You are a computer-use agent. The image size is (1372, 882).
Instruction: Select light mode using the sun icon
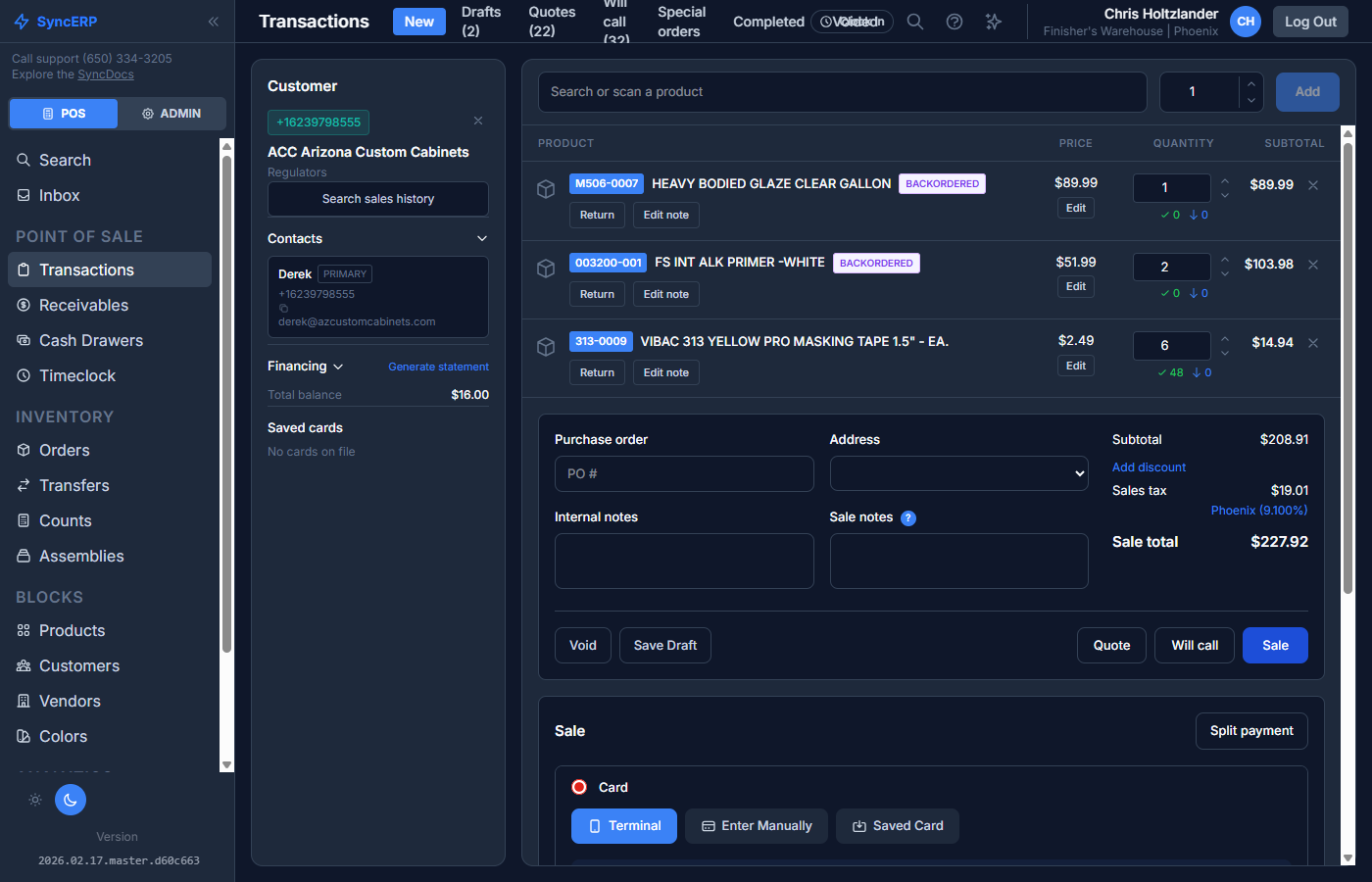click(35, 800)
